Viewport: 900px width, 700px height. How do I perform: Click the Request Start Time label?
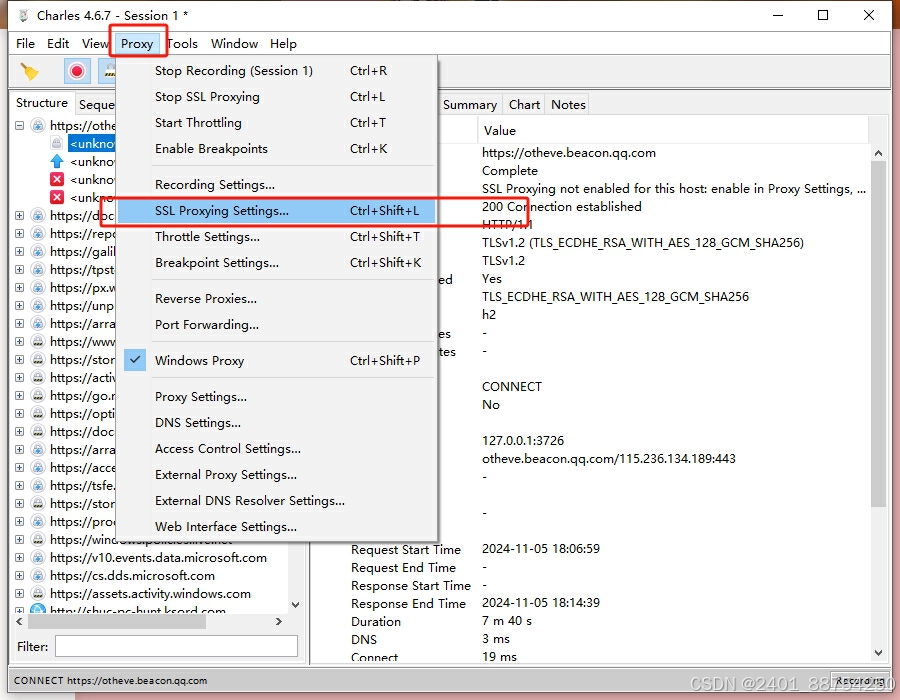406,550
